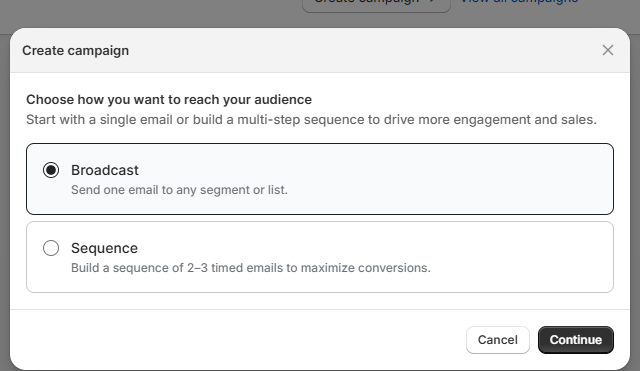Click the Broadcast option label
Viewport: 640px width, 371px height.
coord(105,170)
